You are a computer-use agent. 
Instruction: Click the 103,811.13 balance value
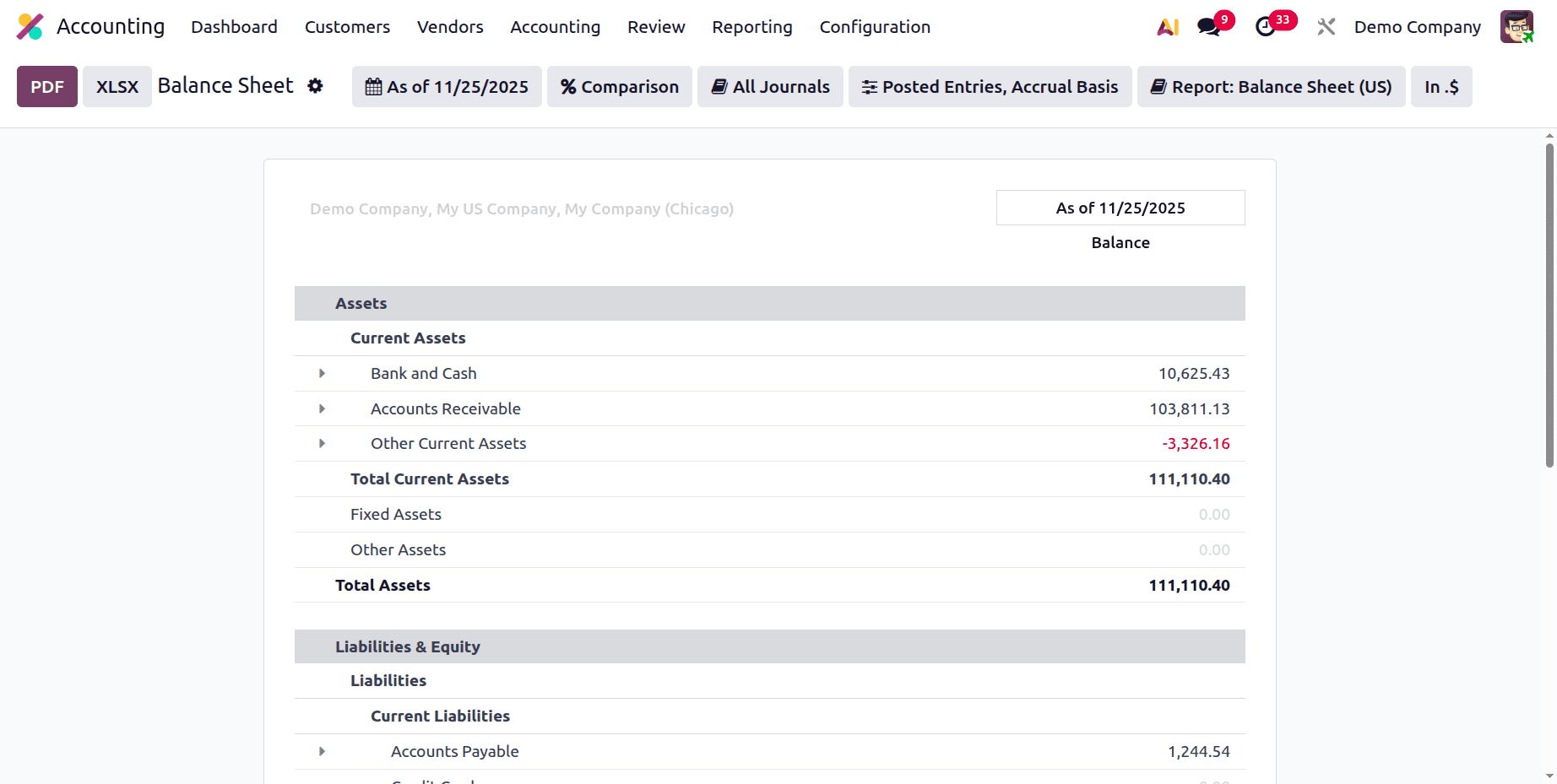coord(1189,408)
